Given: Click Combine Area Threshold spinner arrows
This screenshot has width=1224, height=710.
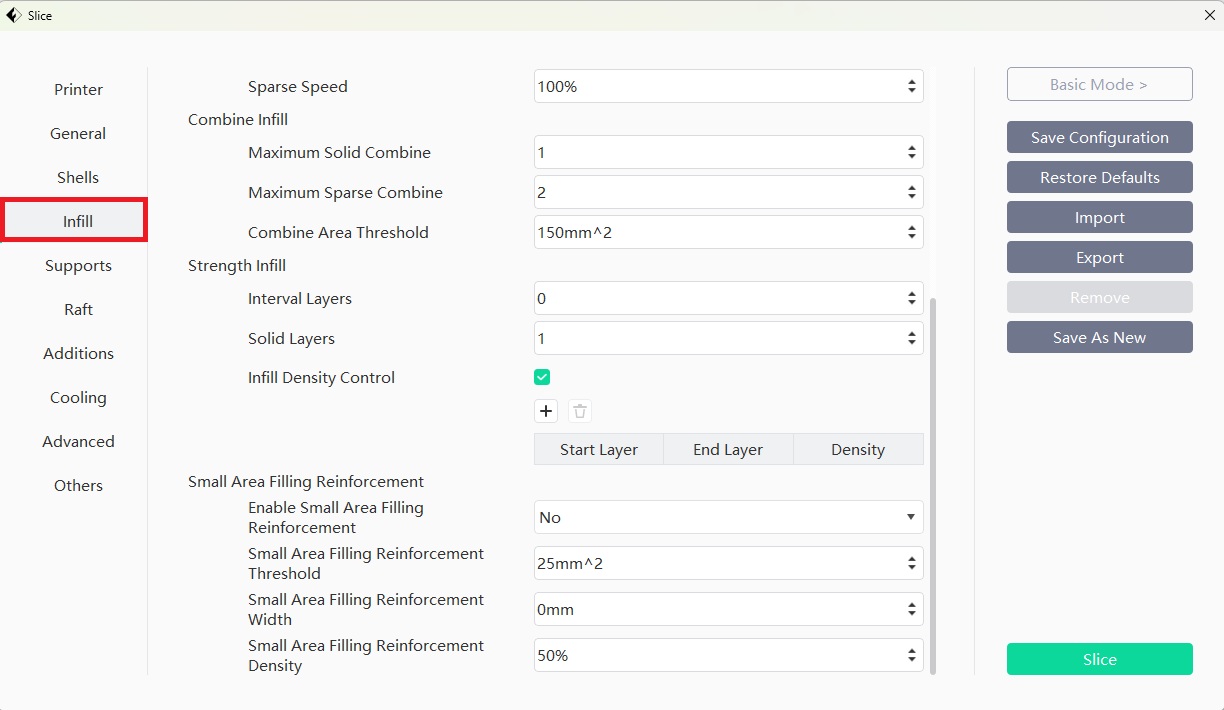Looking at the screenshot, I should point(911,233).
